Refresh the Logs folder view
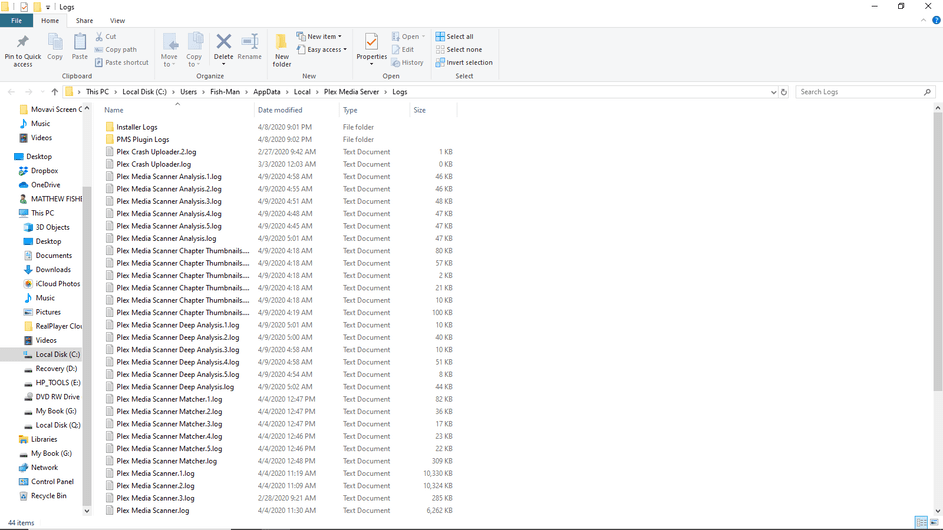The image size is (943, 530). [x=784, y=92]
